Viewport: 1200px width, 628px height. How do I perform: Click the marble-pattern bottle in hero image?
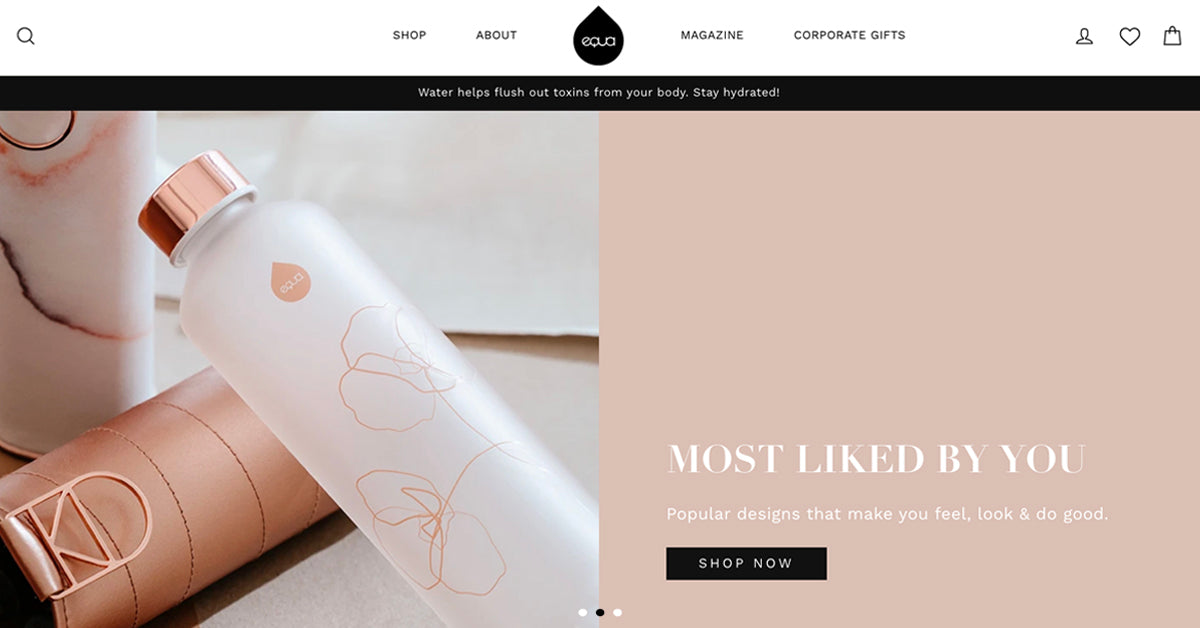pos(75,280)
